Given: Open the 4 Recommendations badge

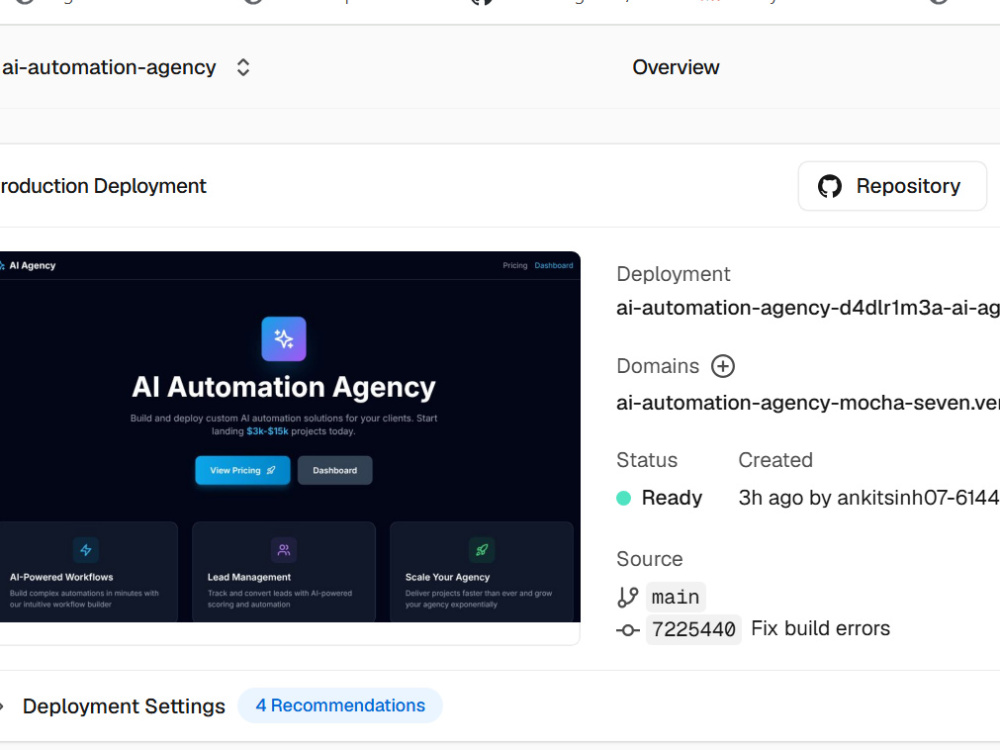Looking at the screenshot, I should point(340,705).
